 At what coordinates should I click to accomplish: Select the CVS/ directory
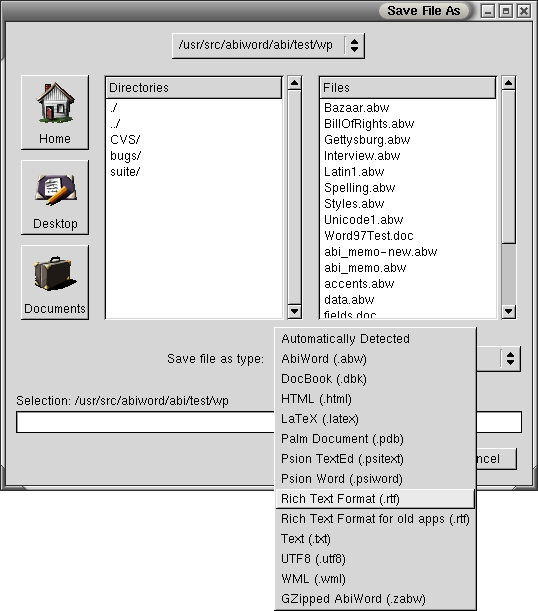pos(194,140)
